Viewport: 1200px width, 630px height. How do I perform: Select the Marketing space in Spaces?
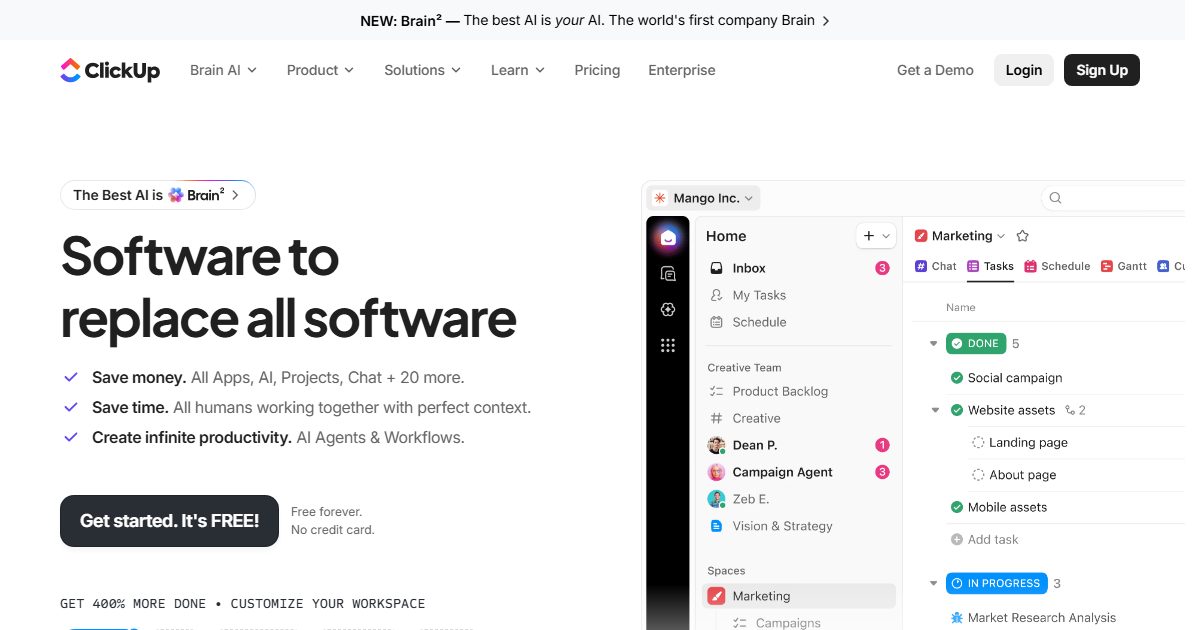coord(798,596)
